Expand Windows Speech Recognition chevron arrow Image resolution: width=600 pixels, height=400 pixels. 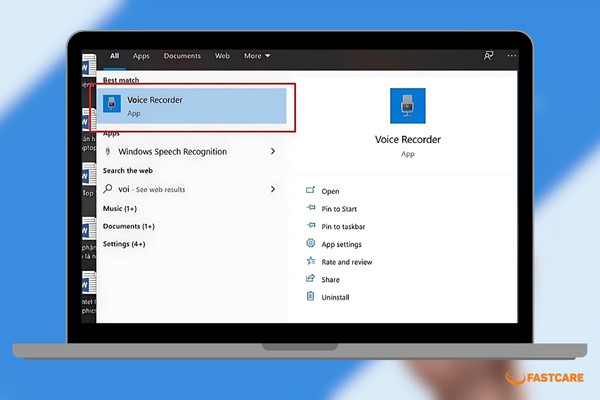point(273,151)
